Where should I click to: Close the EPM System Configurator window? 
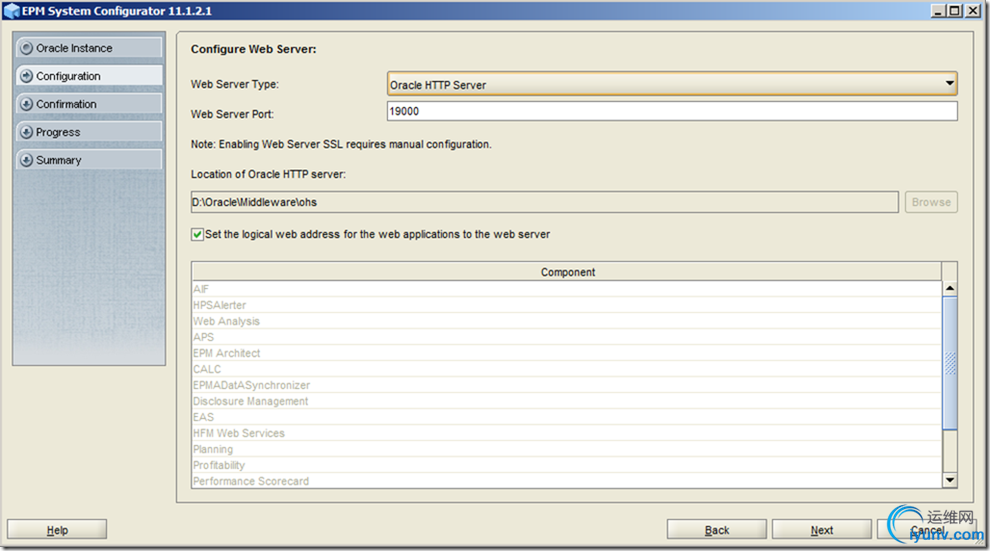pos(973,11)
